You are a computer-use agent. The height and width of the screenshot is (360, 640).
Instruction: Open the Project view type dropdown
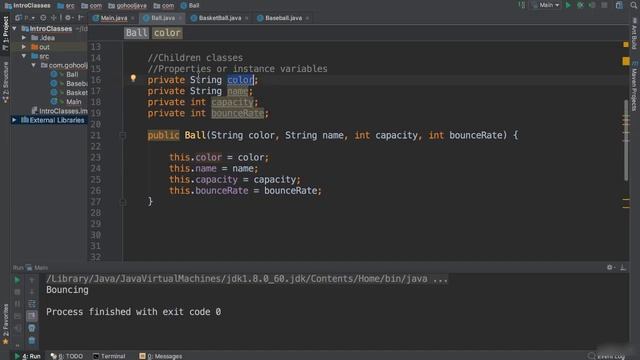click(x=24, y=18)
